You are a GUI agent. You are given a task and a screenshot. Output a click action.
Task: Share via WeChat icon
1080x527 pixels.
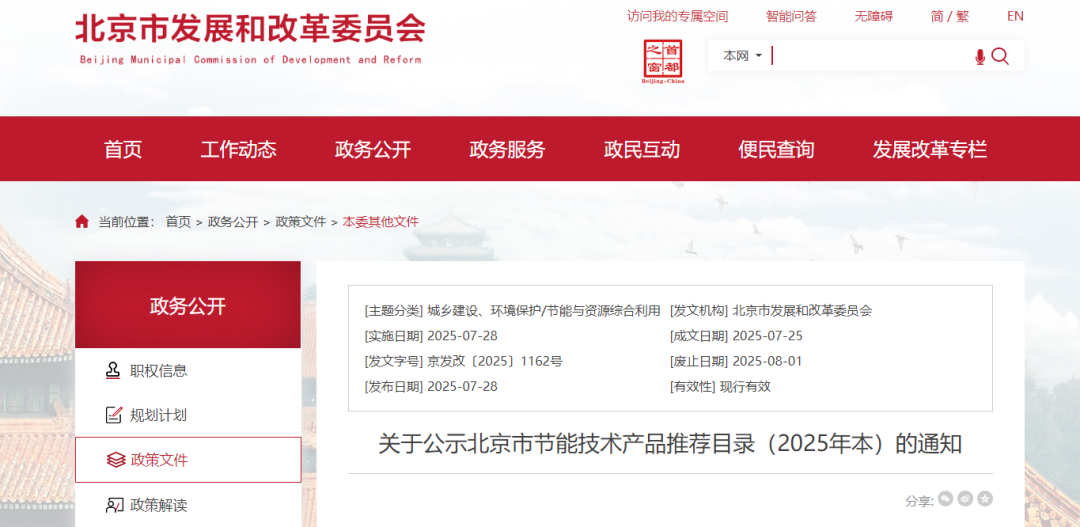click(946, 498)
